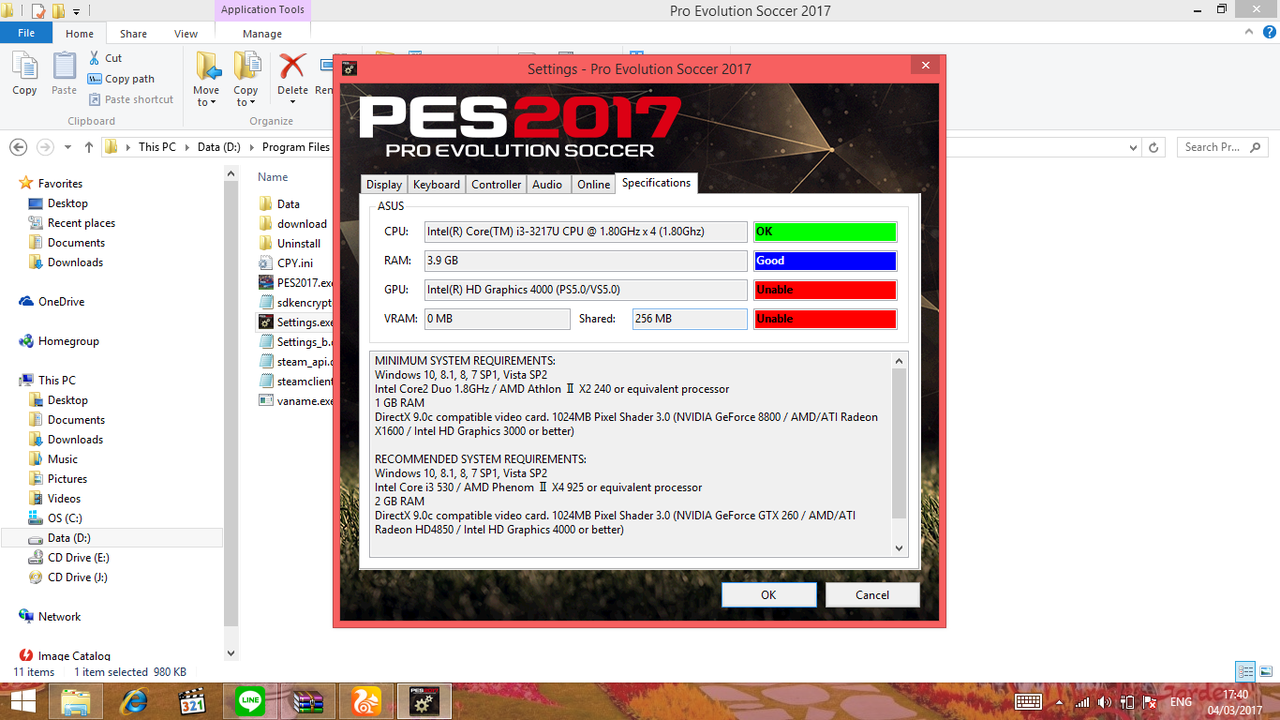The image size is (1280, 720).
Task: Select the download folder in the file list
Action: pos(301,224)
